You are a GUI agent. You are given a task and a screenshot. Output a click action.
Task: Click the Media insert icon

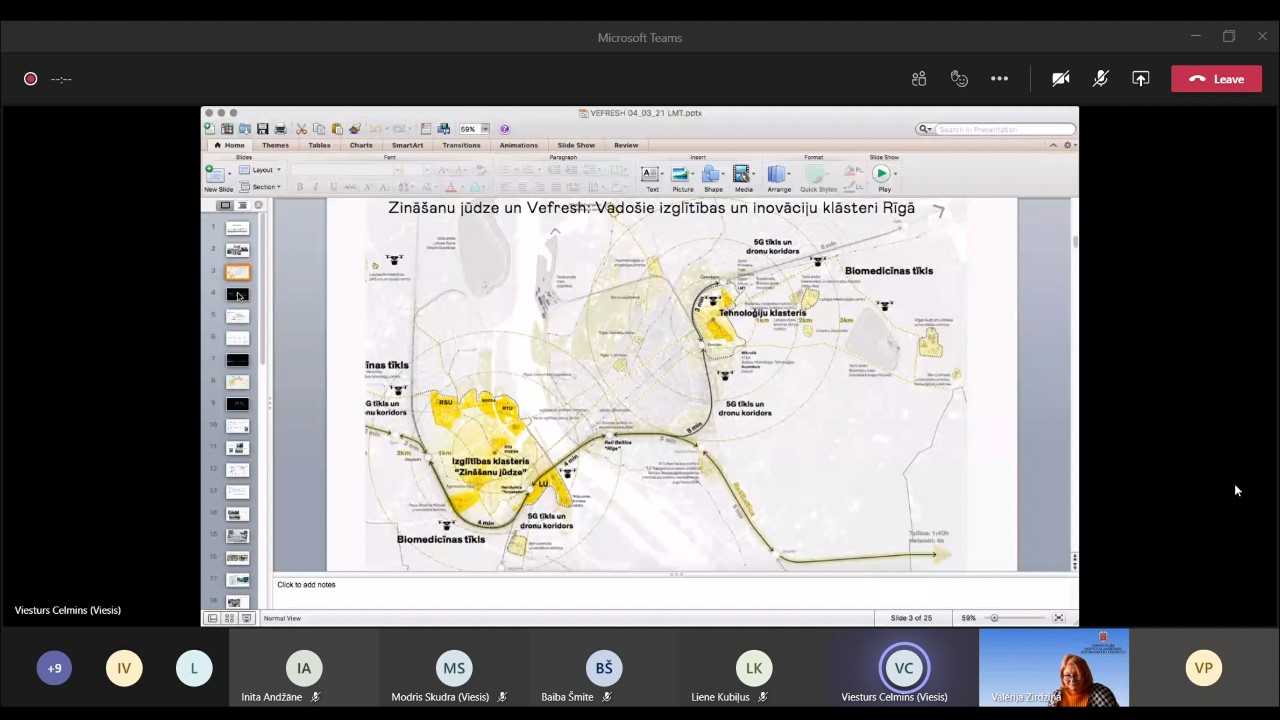point(743,176)
